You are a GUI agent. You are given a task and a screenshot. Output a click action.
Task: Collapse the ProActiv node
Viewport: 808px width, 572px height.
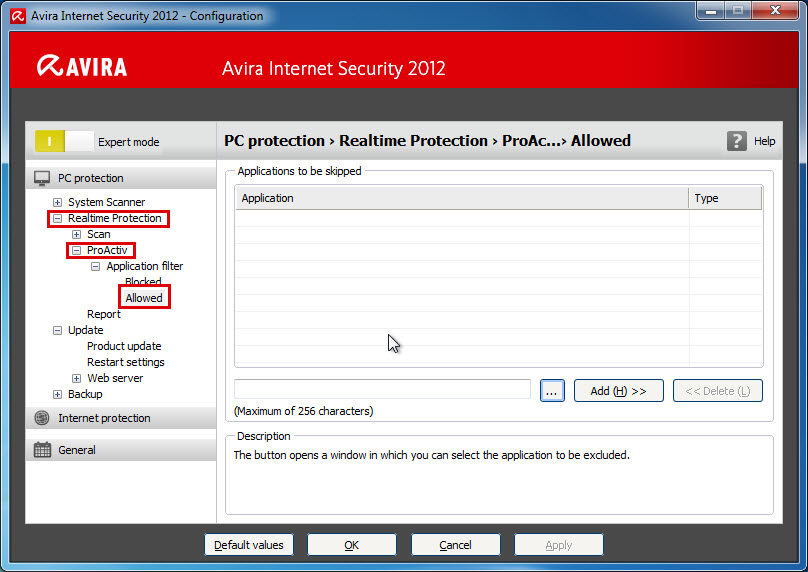76,250
